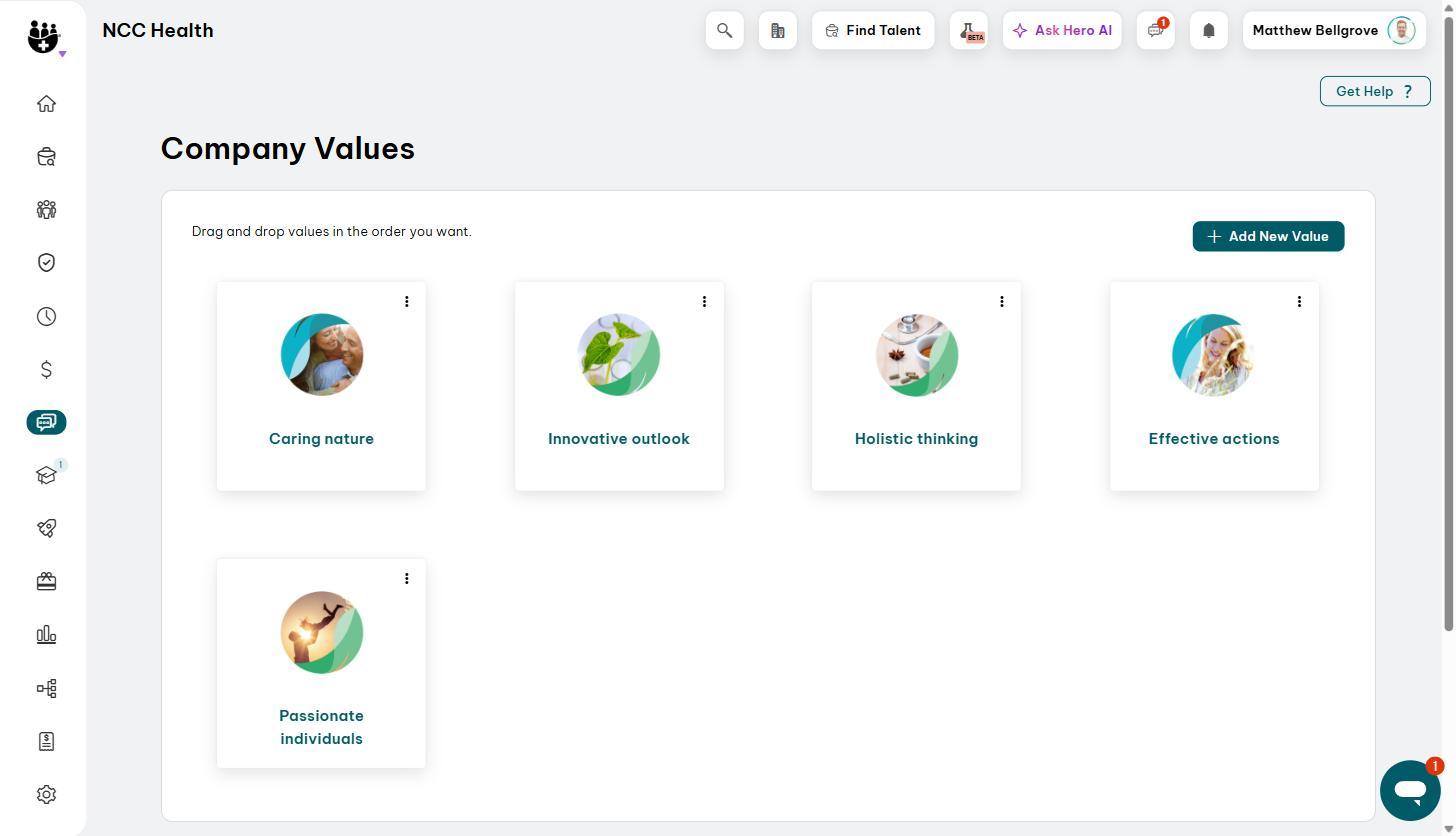Click the Add New Value button
This screenshot has width=1456, height=836.
(x=1268, y=237)
